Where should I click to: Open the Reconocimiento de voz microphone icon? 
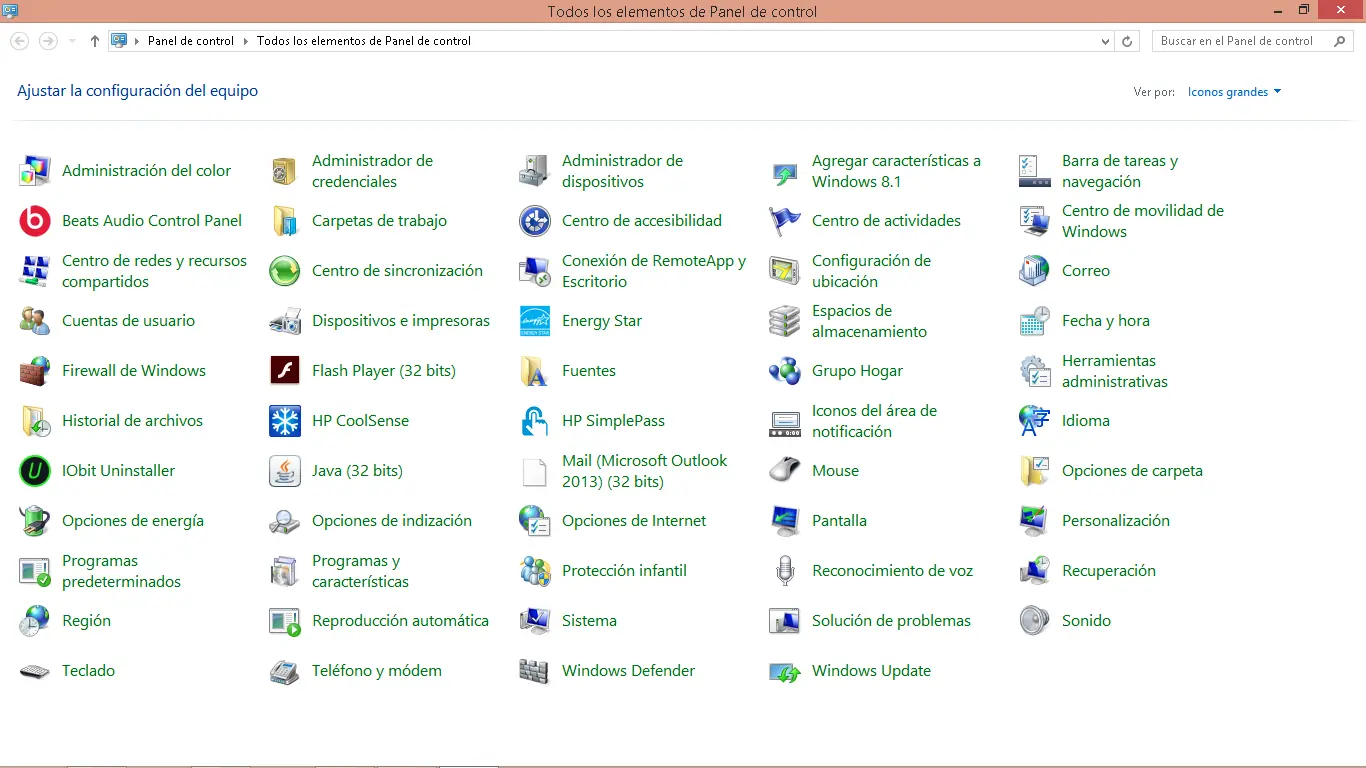click(785, 571)
